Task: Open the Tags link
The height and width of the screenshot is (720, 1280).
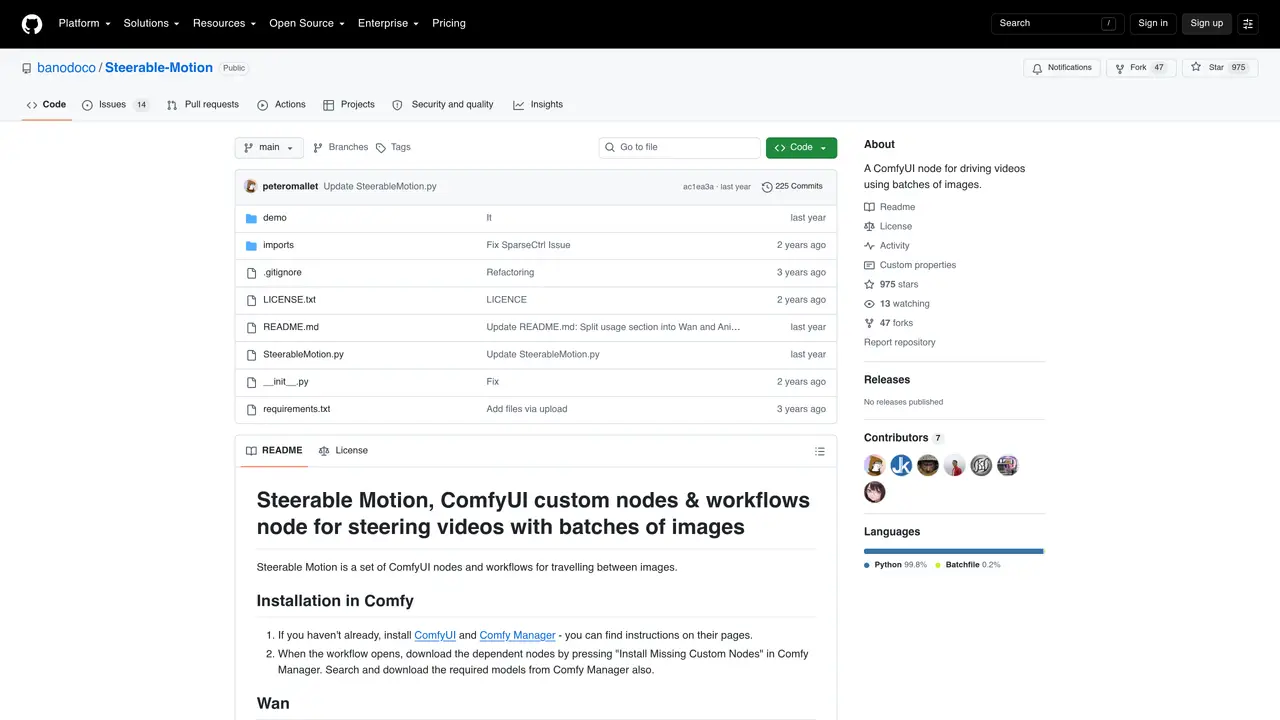Action: click(393, 148)
